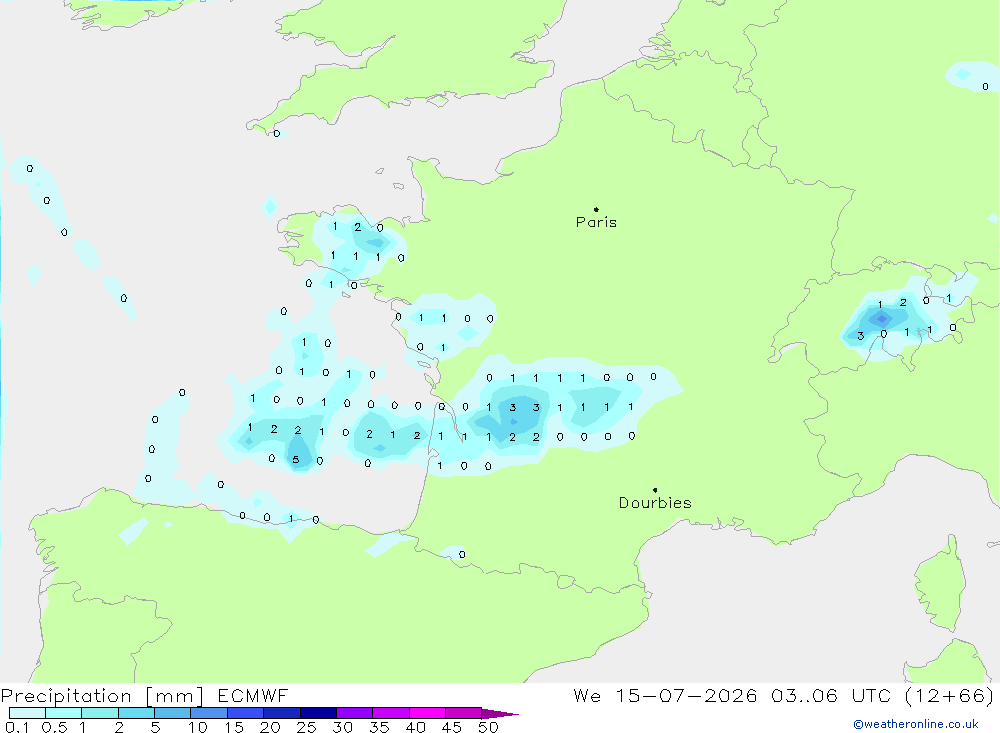Image resolution: width=1000 pixels, height=733 pixels.
Task: Click the '0.1' legend scale value
Action: (17, 727)
